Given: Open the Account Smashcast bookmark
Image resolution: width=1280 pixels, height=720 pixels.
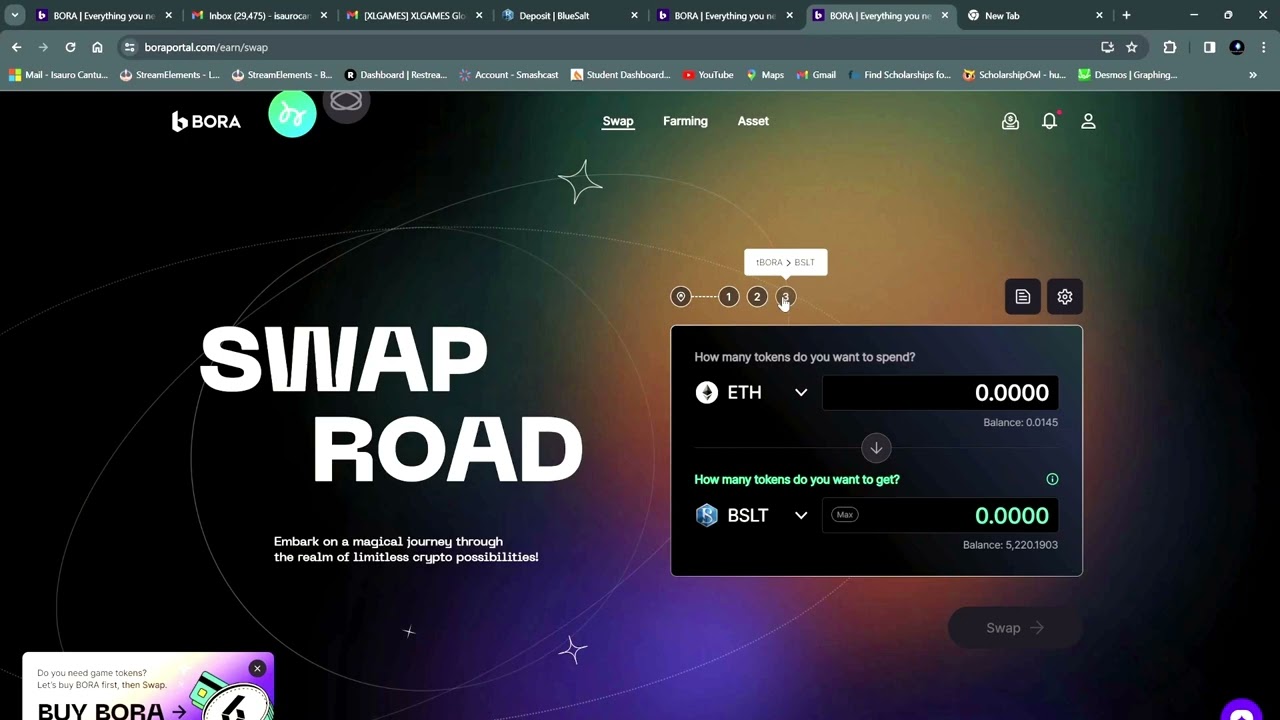Looking at the screenshot, I should pyautogui.click(x=508, y=75).
